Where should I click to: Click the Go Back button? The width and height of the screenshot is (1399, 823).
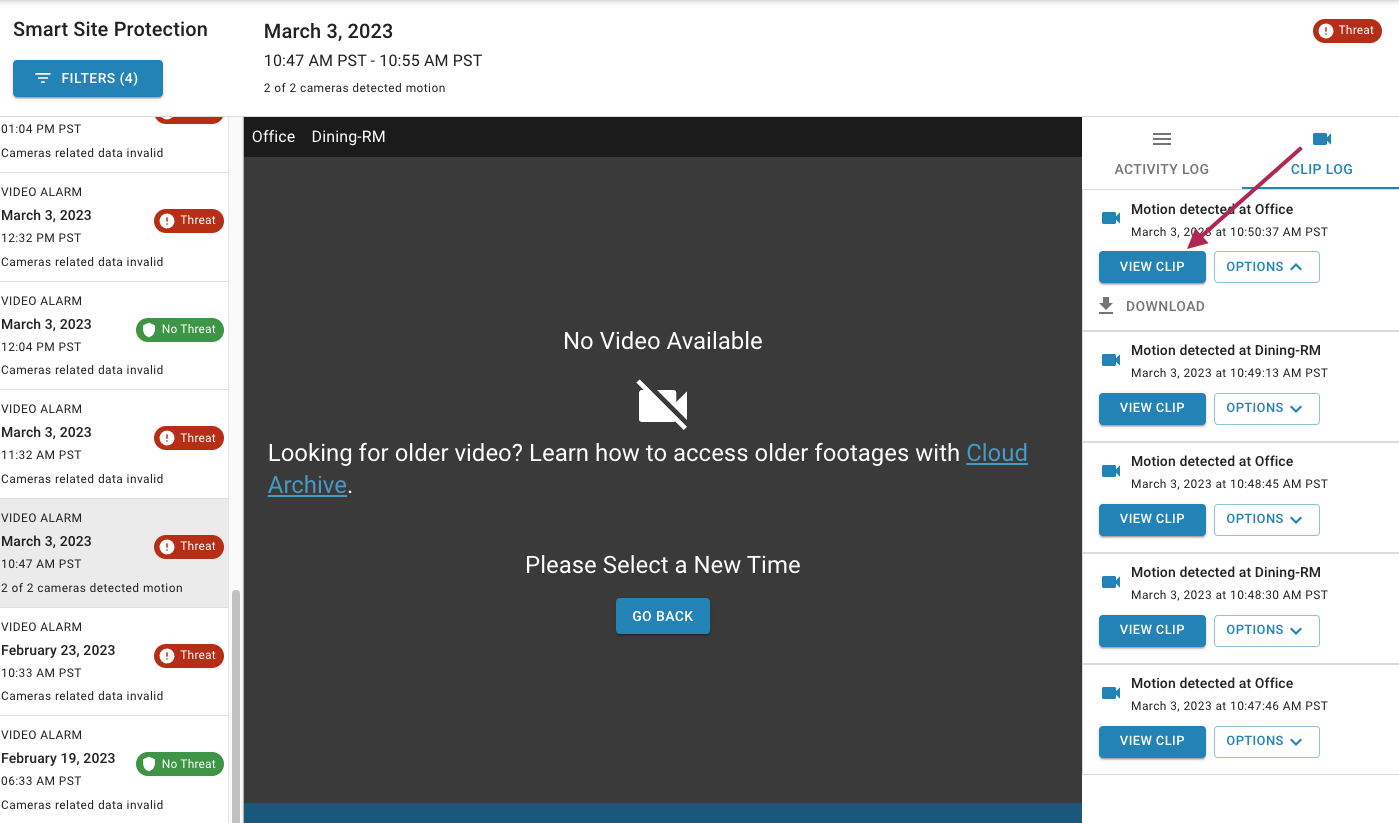[x=663, y=616]
